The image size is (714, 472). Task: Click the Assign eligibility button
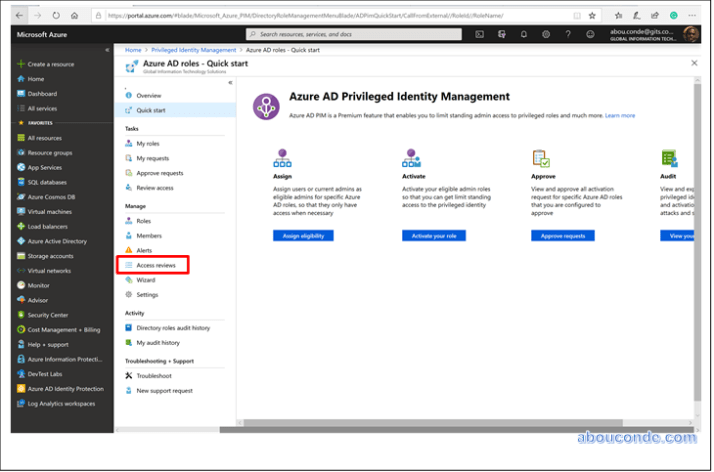pyautogui.click(x=302, y=236)
